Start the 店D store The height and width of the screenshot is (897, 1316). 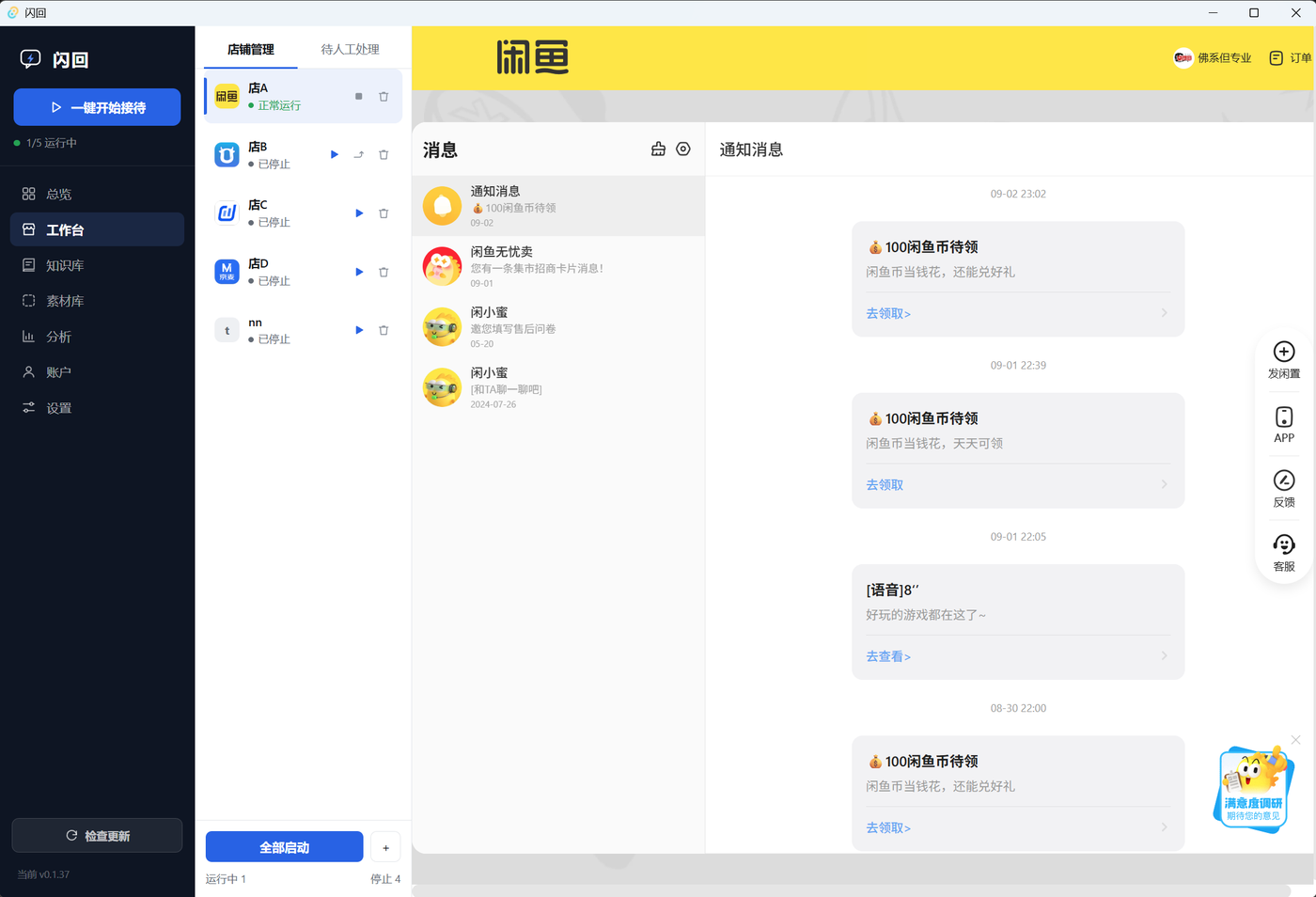[359, 272]
